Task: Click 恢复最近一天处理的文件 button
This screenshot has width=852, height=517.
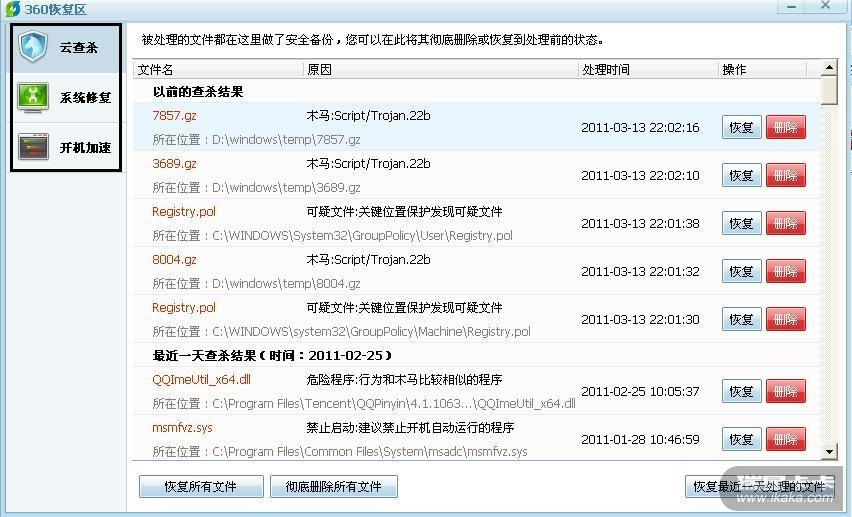Action: (760, 487)
